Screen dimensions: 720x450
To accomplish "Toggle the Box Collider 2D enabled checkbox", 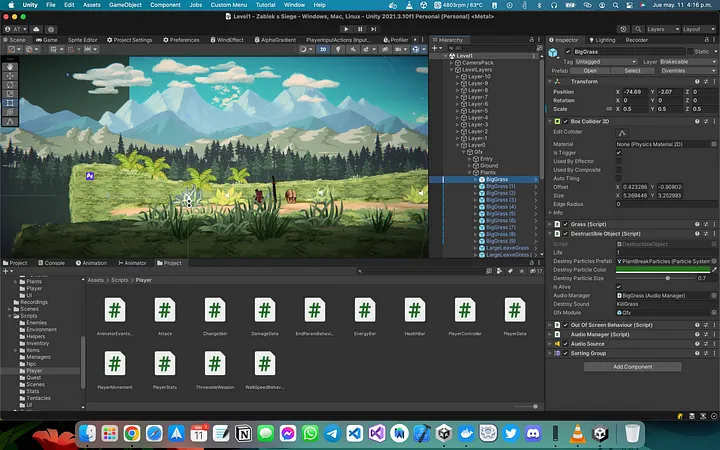I will [565, 121].
